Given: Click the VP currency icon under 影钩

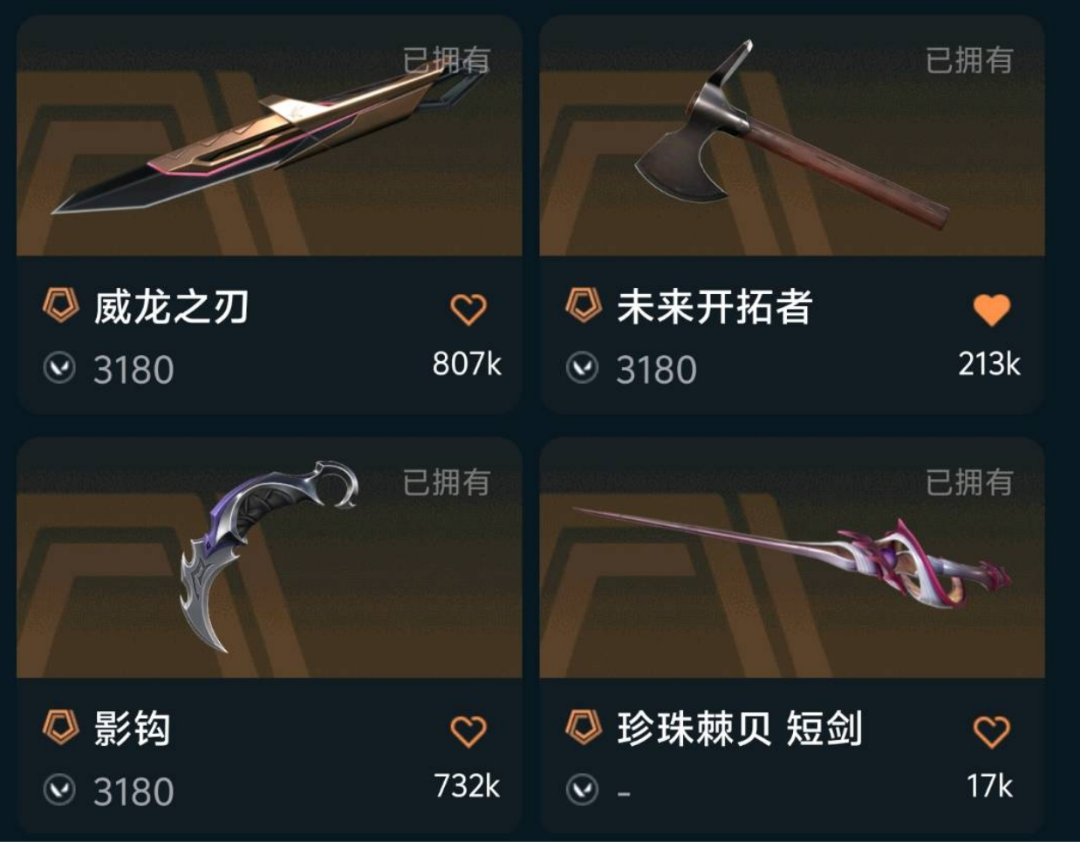Looking at the screenshot, I should 59,790.
